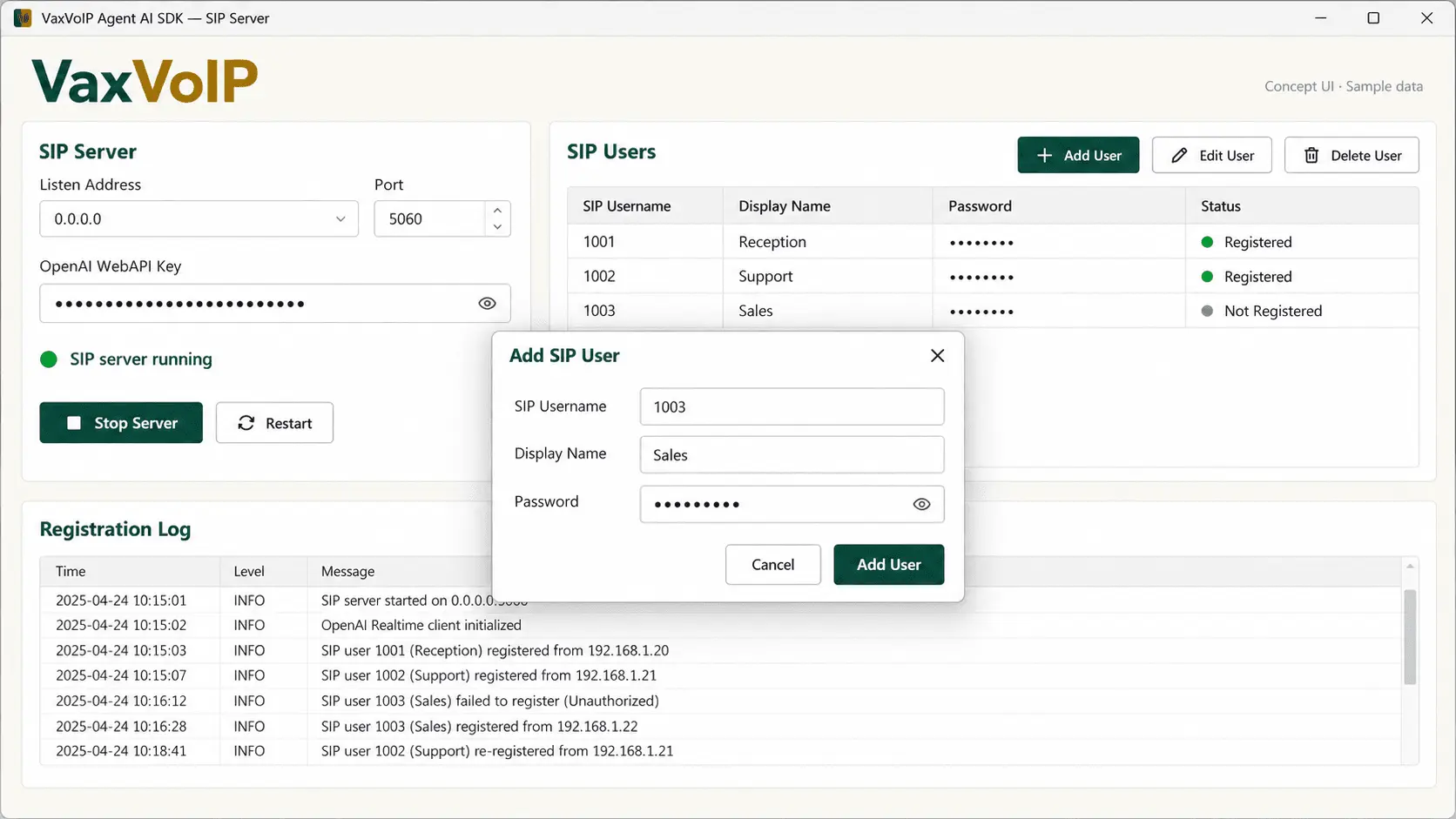Viewport: 1456px width, 819px height.
Task: Focus the SIP Username field in dialog
Action: (792, 407)
